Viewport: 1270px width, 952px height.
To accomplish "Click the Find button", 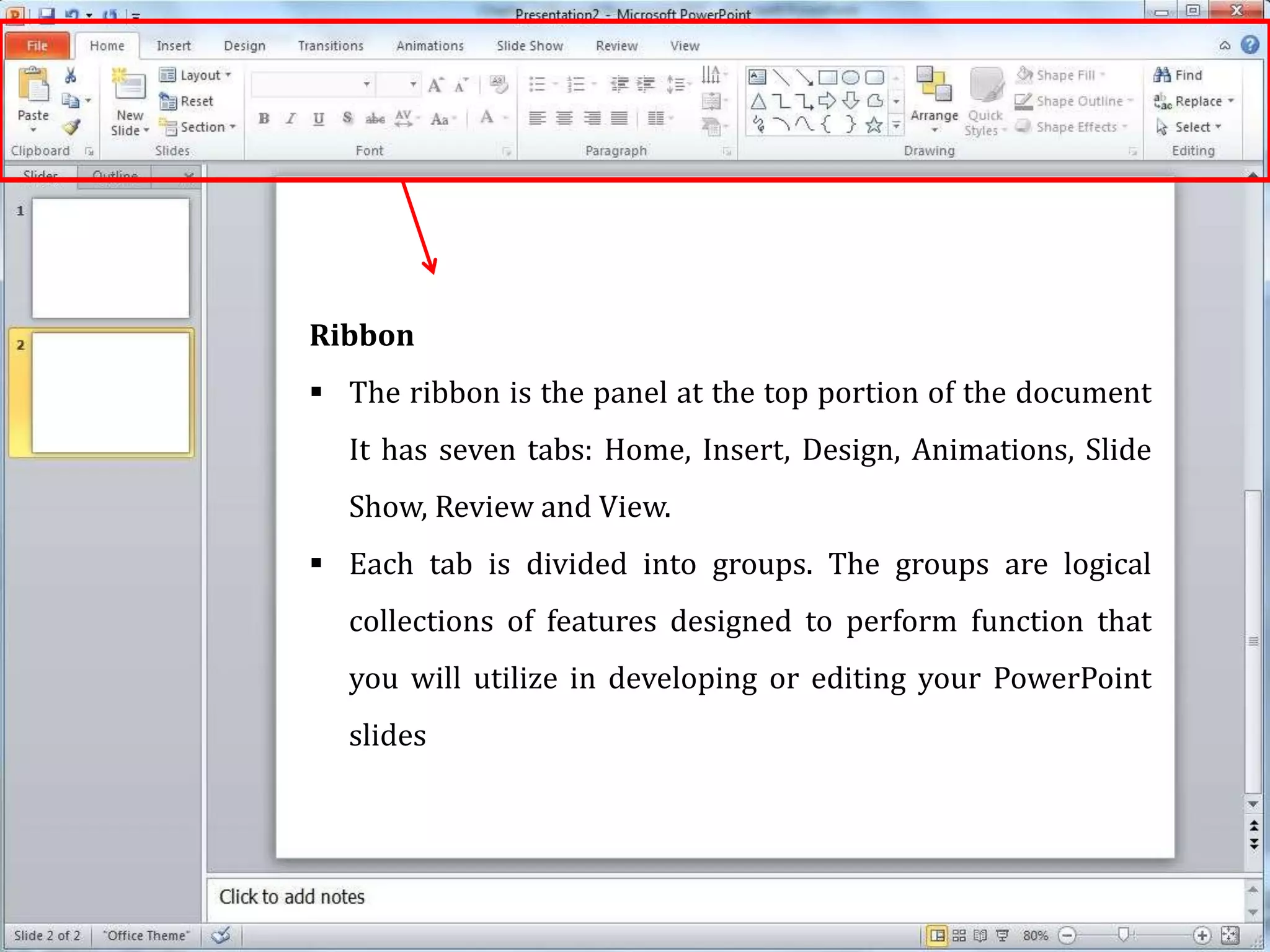I will 1178,75.
